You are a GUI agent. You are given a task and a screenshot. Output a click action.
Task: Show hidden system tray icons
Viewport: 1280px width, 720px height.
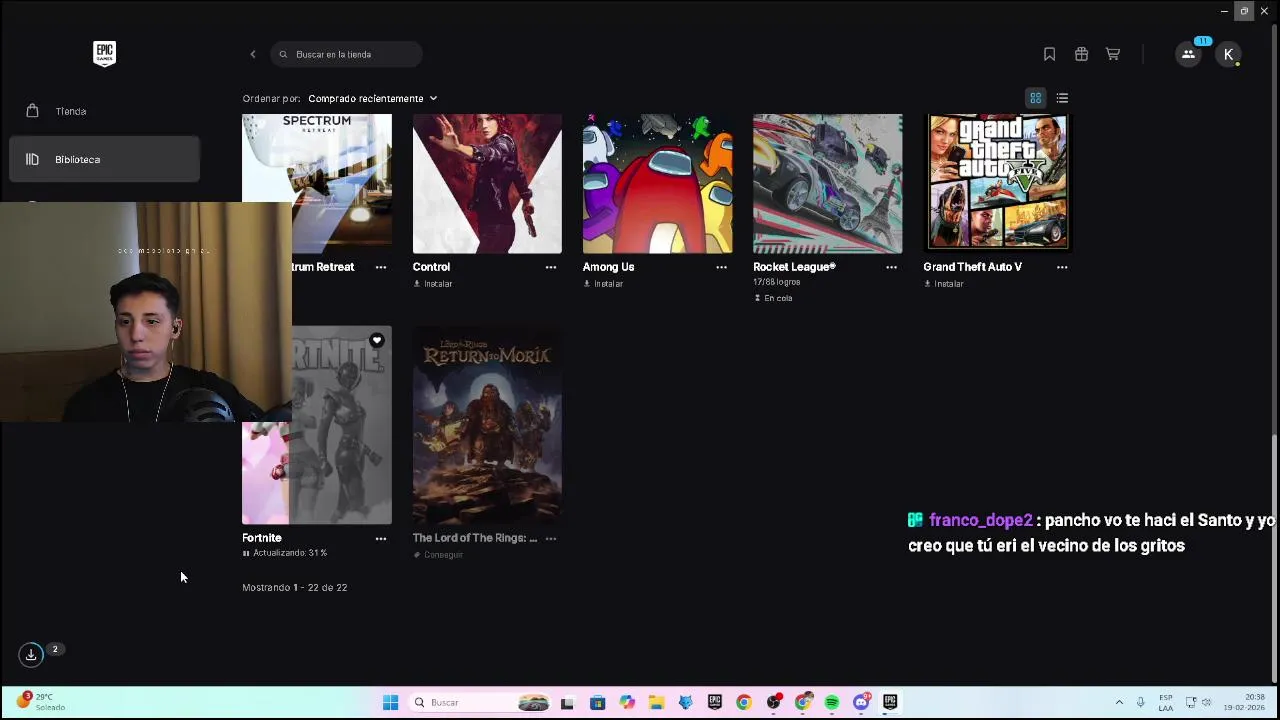pos(1119,703)
